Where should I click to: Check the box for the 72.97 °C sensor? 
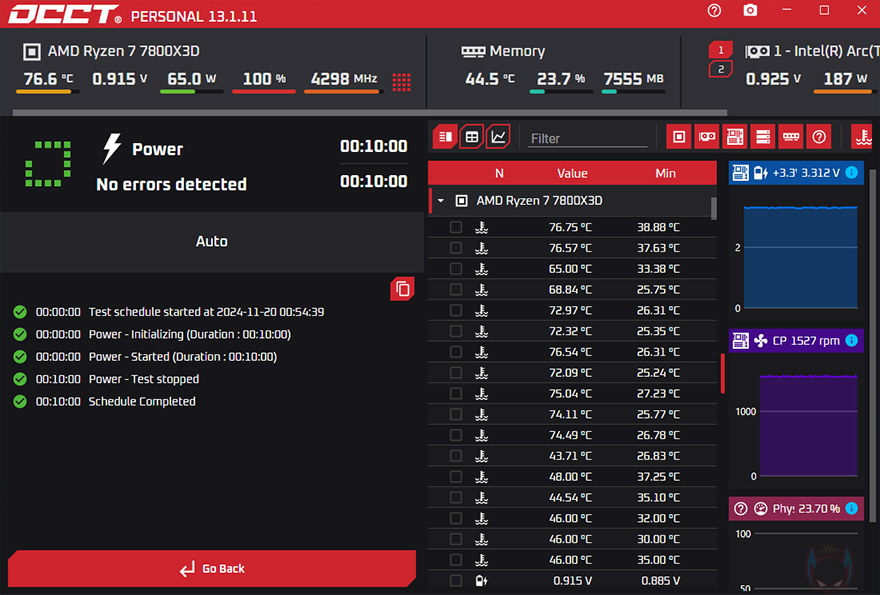(456, 310)
